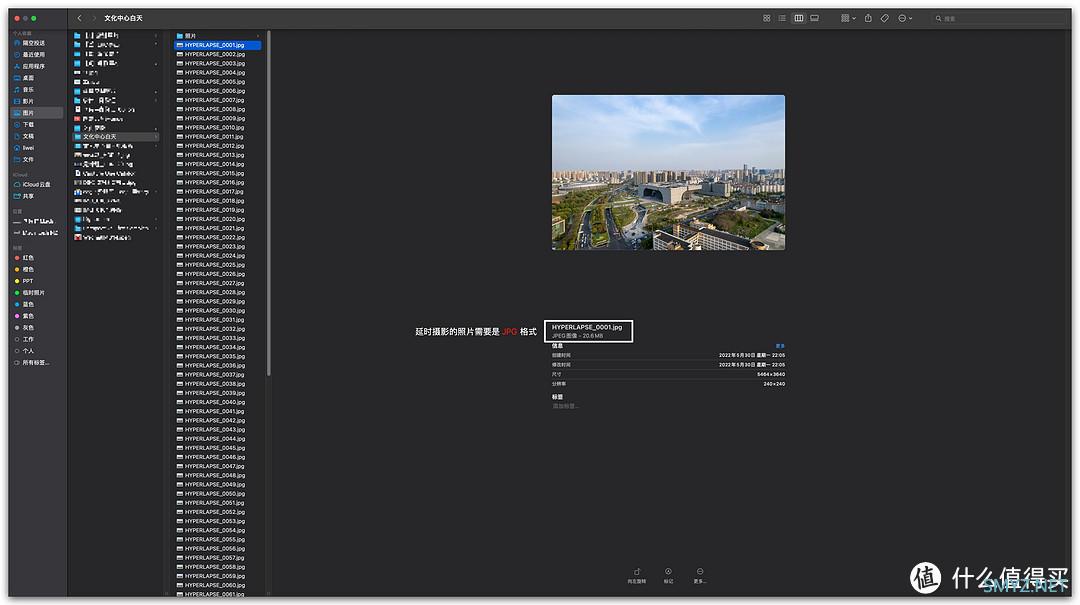The height and width of the screenshot is (605, 1080).
Task: Click the 标记 markup preview action
Action: pyautogui.click(x=668, y=576)
